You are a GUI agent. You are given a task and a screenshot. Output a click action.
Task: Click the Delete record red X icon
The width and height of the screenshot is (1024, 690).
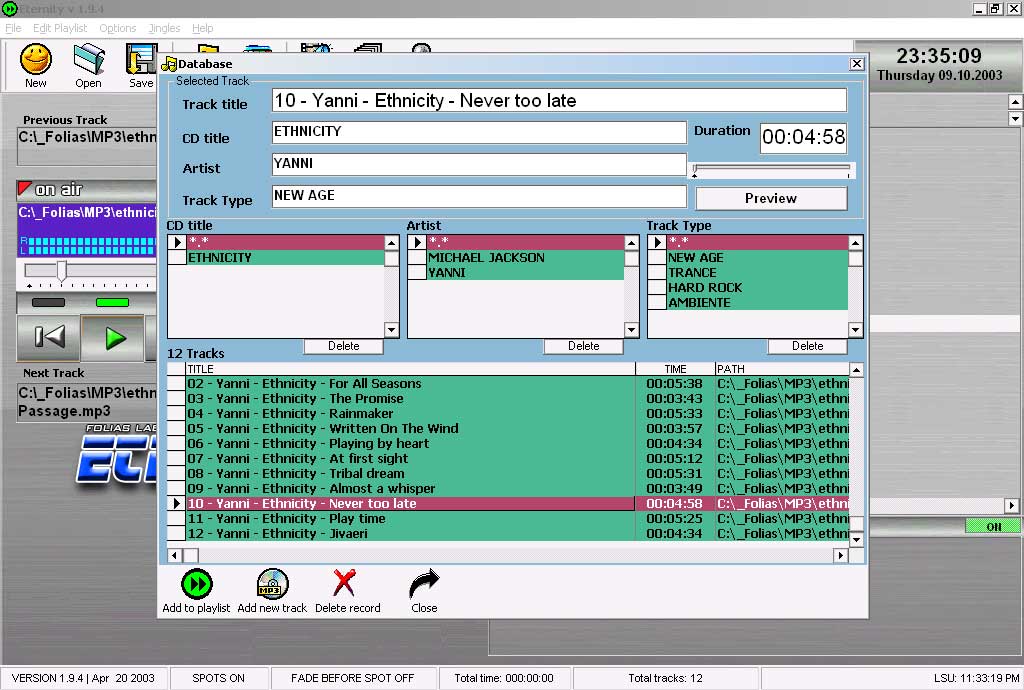344,583
